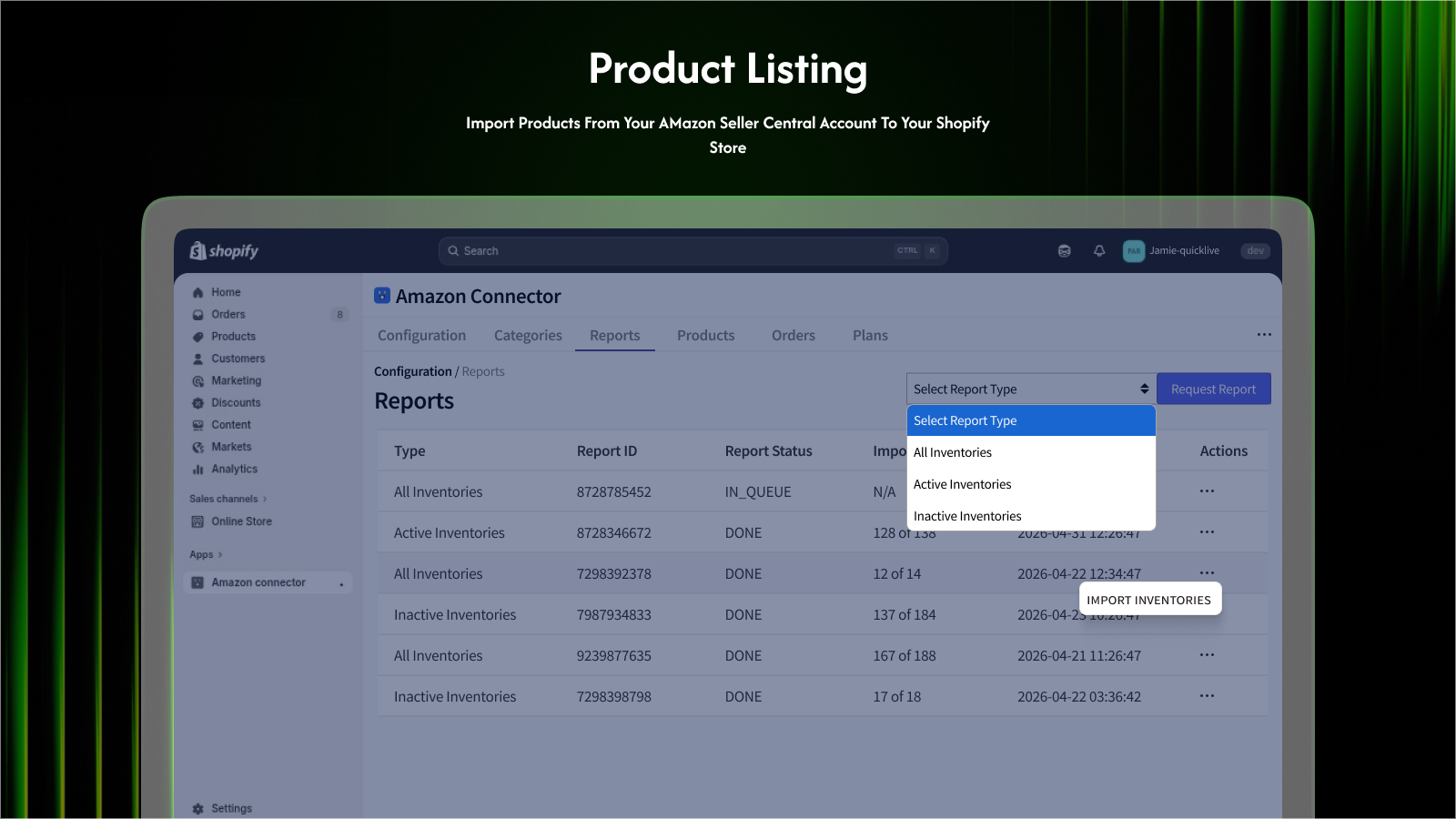Switch to the Orders tab
This screenshot has width=1456, height=819.
point(794,335)
